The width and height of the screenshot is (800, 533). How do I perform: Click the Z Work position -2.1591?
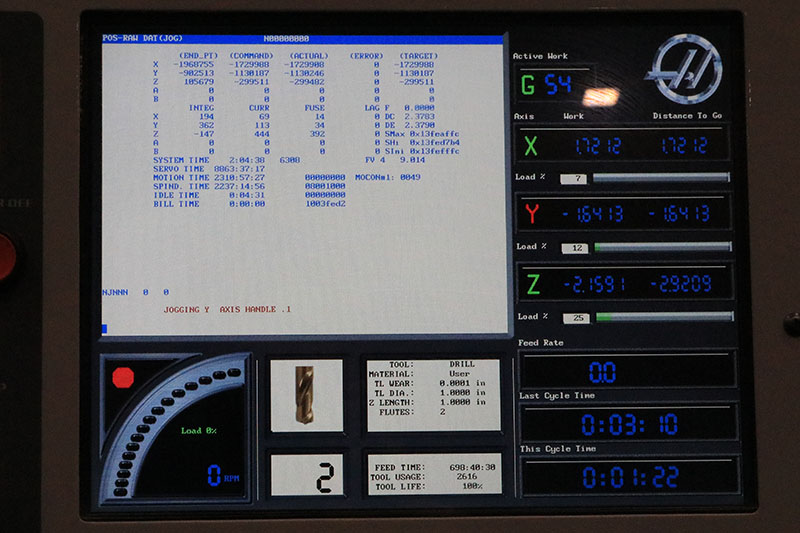(594, 285)
